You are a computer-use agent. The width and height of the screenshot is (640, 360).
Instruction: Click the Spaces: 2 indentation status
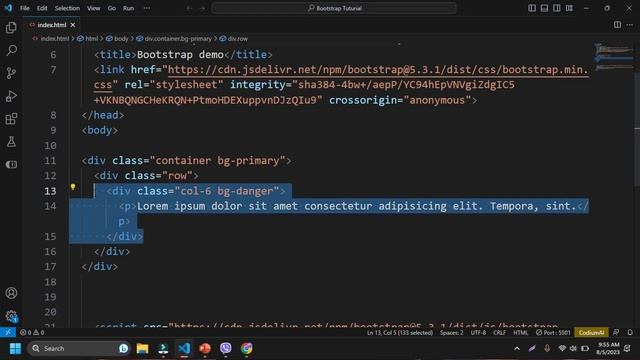pyautogui.click(x=451, y=333)
